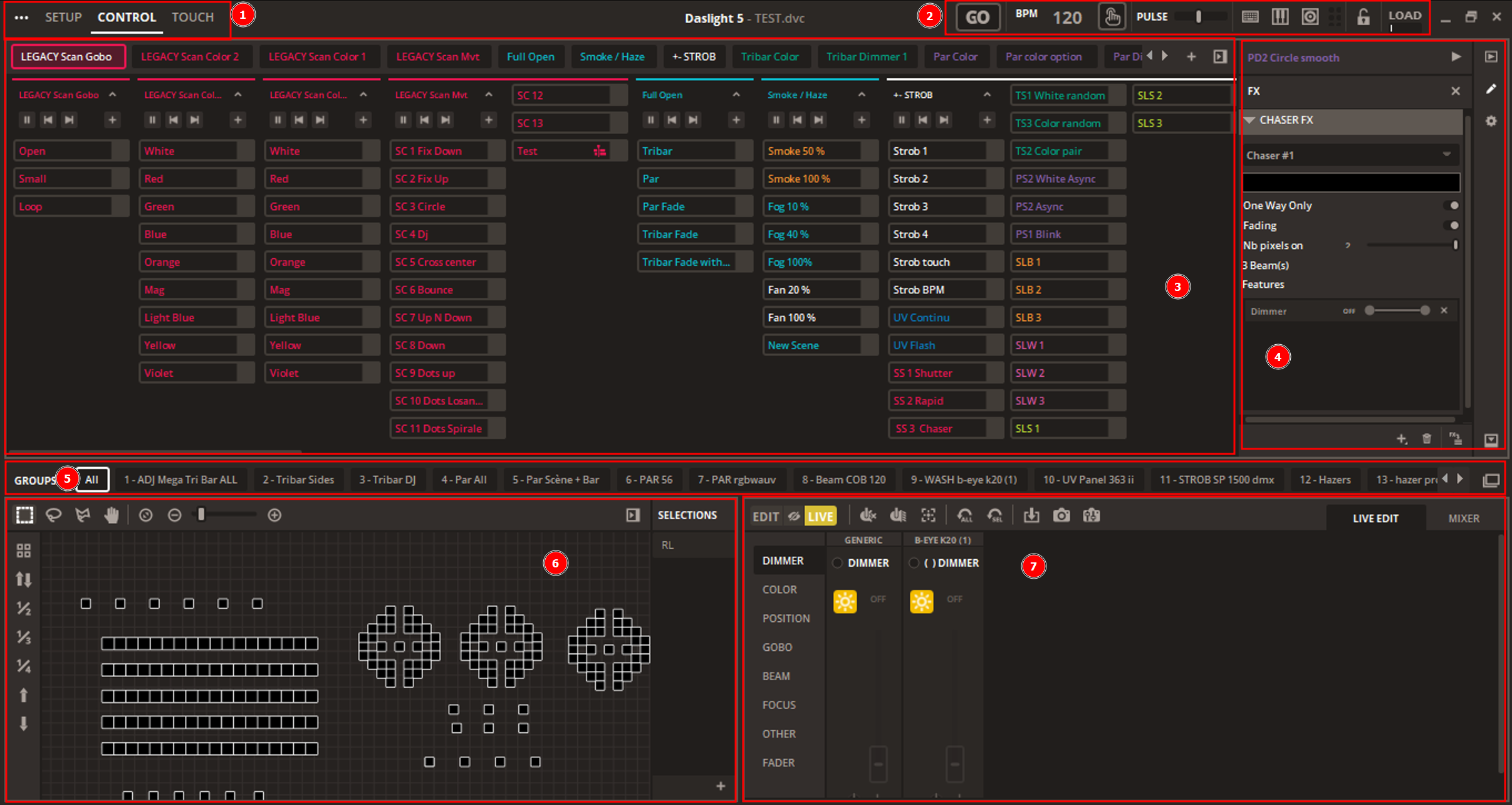Click the camera snapshot icon

coord(1061,515)
